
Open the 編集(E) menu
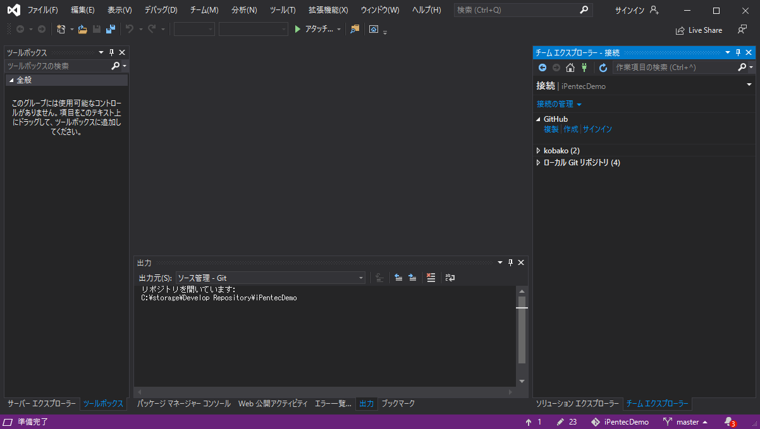tap(82, 10)
